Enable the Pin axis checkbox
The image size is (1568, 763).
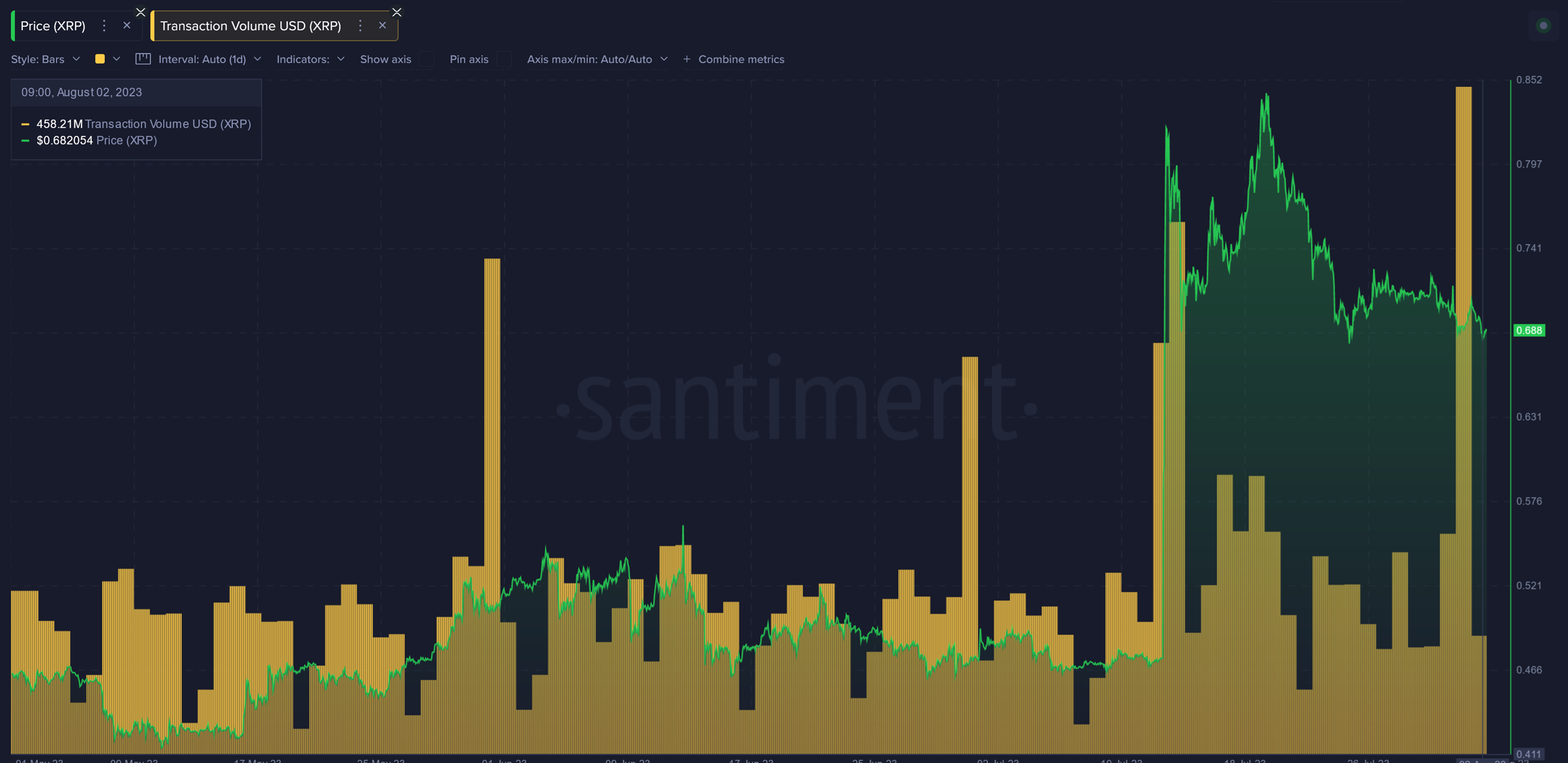point(504,59)
